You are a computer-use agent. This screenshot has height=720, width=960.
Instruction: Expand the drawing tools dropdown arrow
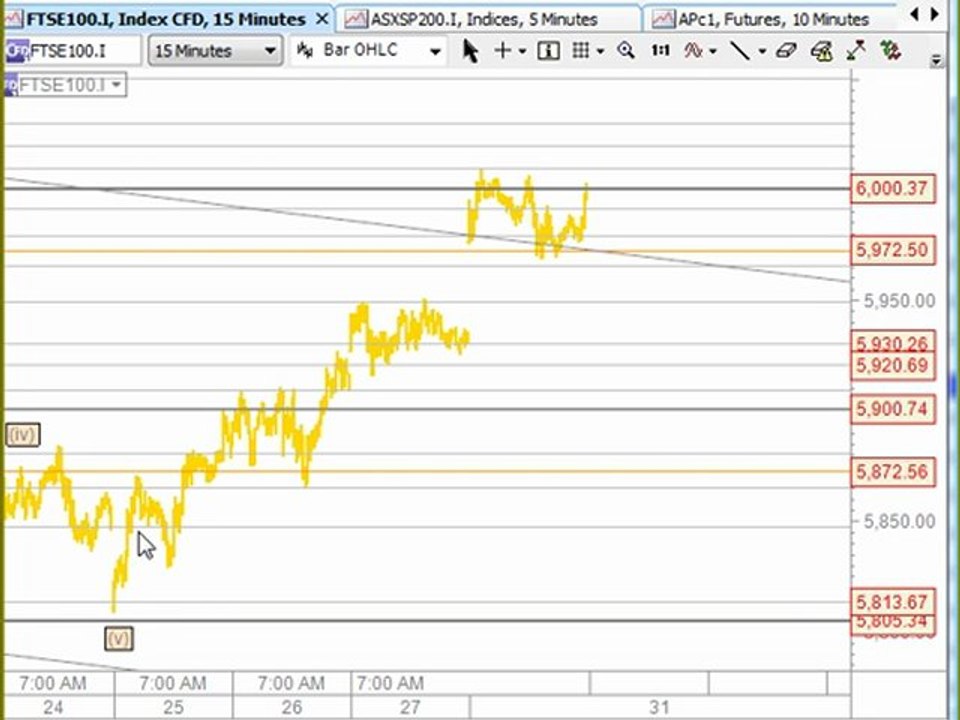(762, 51)
